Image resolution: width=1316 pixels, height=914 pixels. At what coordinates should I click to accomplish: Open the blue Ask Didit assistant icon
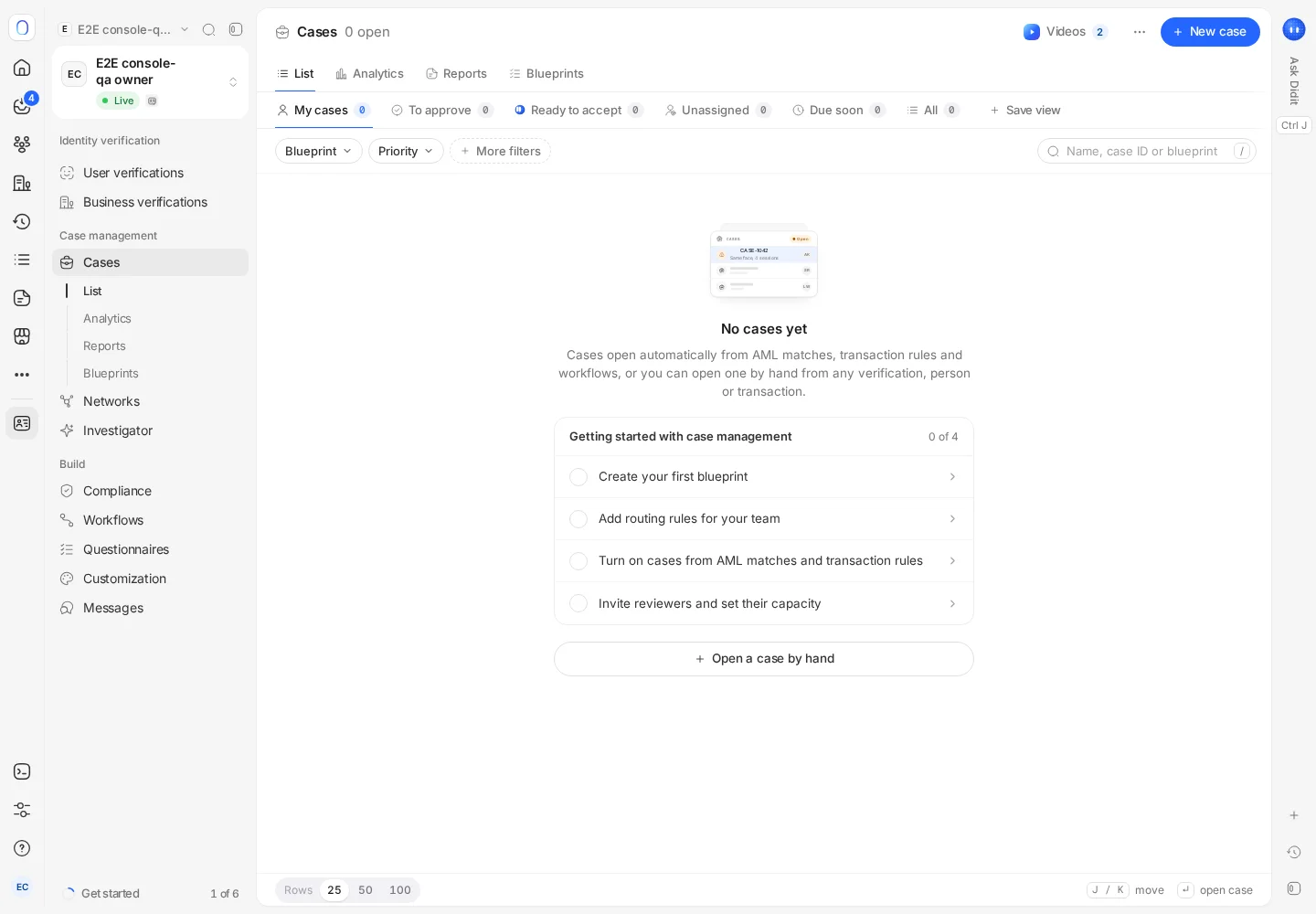tap(1294, 29)
